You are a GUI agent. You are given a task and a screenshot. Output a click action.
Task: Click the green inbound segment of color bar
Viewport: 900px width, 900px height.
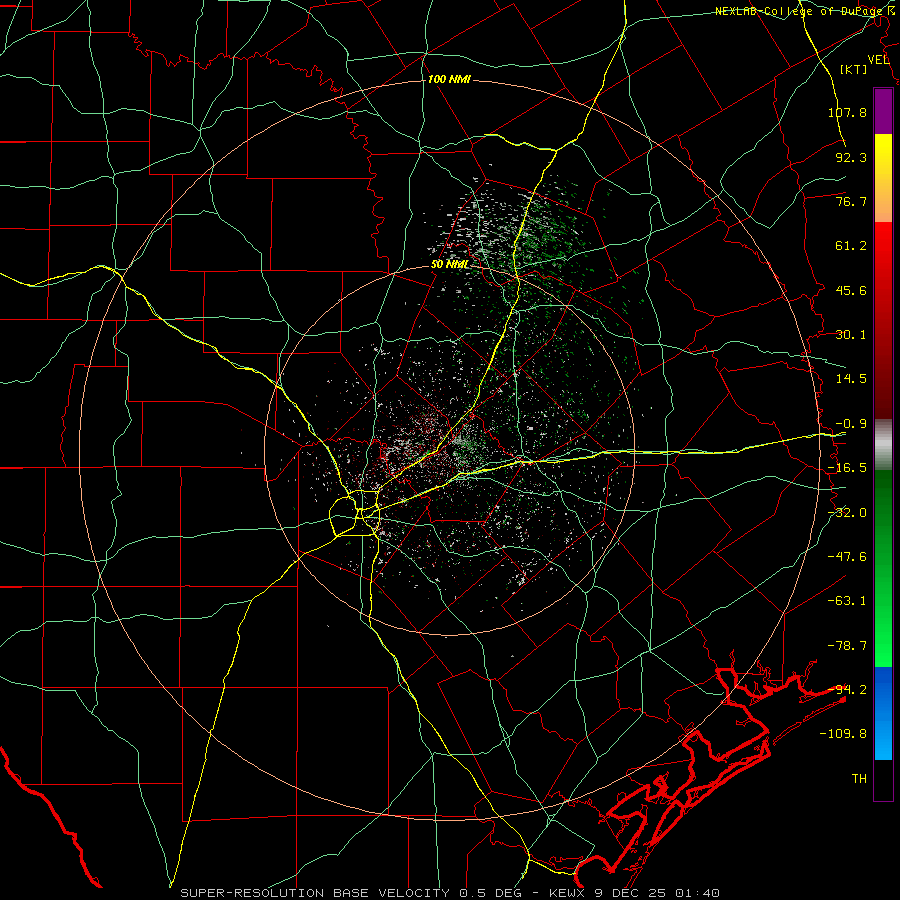[883, 568]
